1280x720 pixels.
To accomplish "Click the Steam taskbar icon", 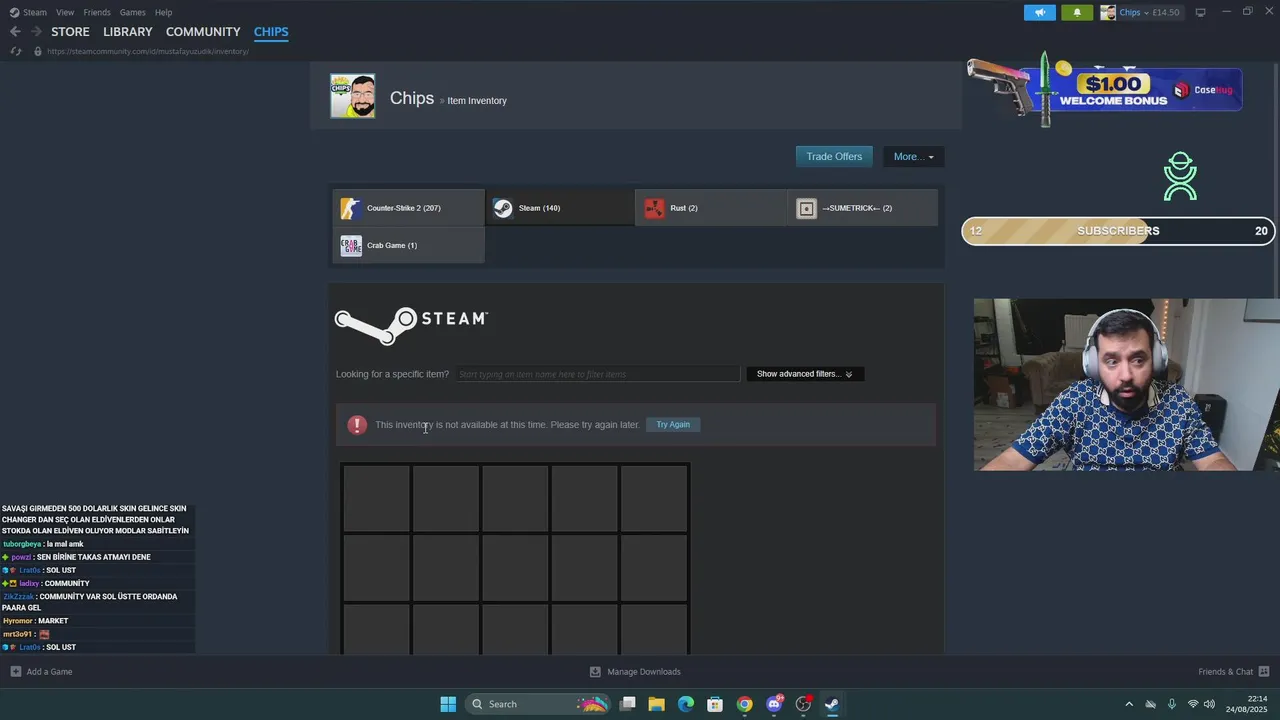I will 832,704.
